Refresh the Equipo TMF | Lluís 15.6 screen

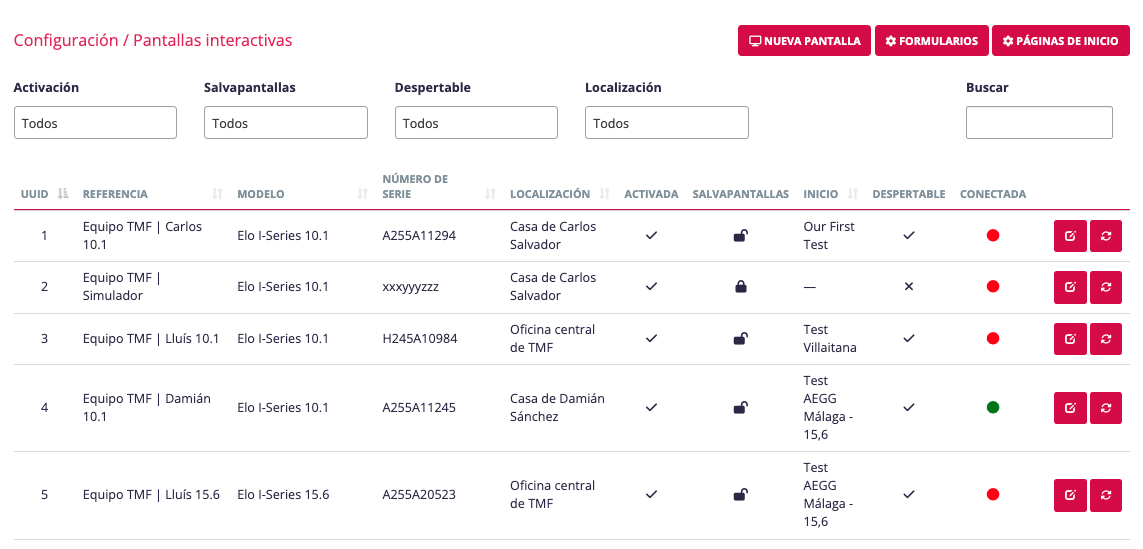[x=1106, y=495]
